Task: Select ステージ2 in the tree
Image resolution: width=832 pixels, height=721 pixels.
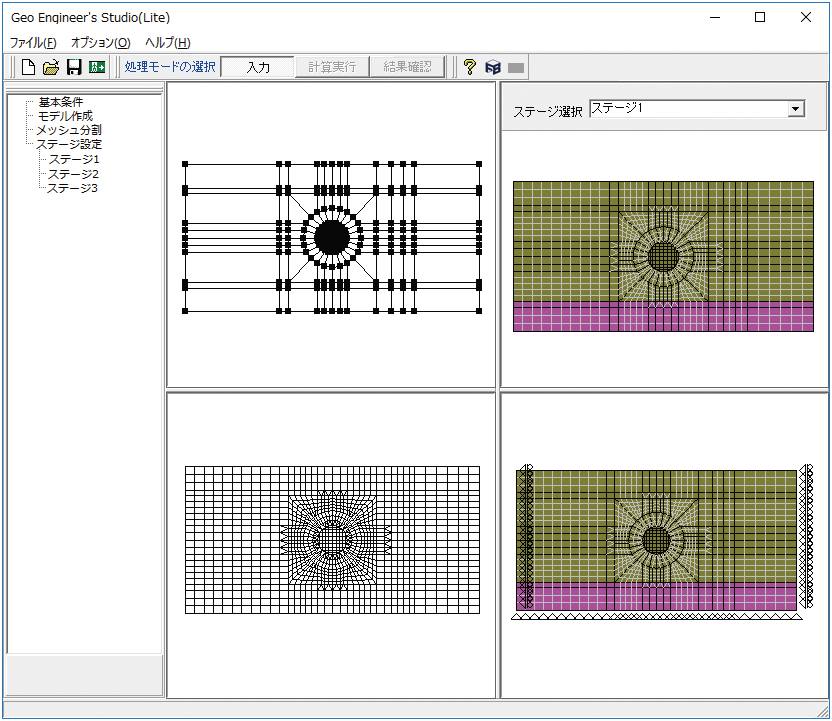Action: tap(74, 174)
